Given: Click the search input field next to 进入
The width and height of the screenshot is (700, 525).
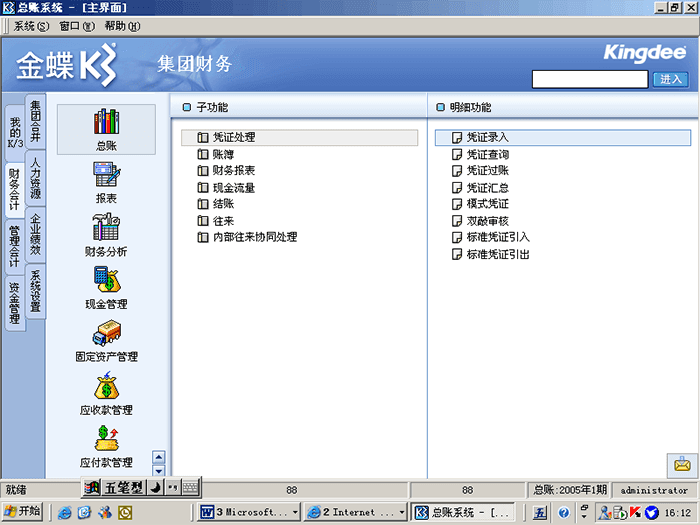Looking at the screenshot, I should 590,79.
